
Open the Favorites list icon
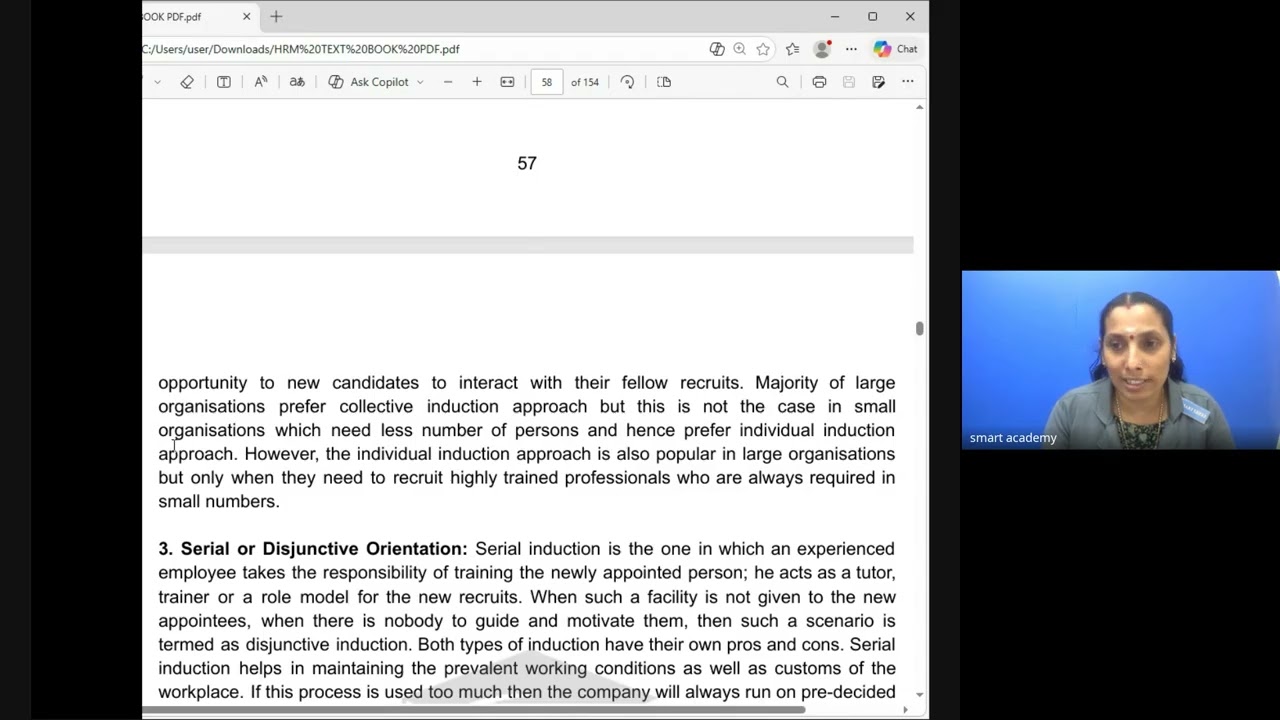click(x=793, y=49)
